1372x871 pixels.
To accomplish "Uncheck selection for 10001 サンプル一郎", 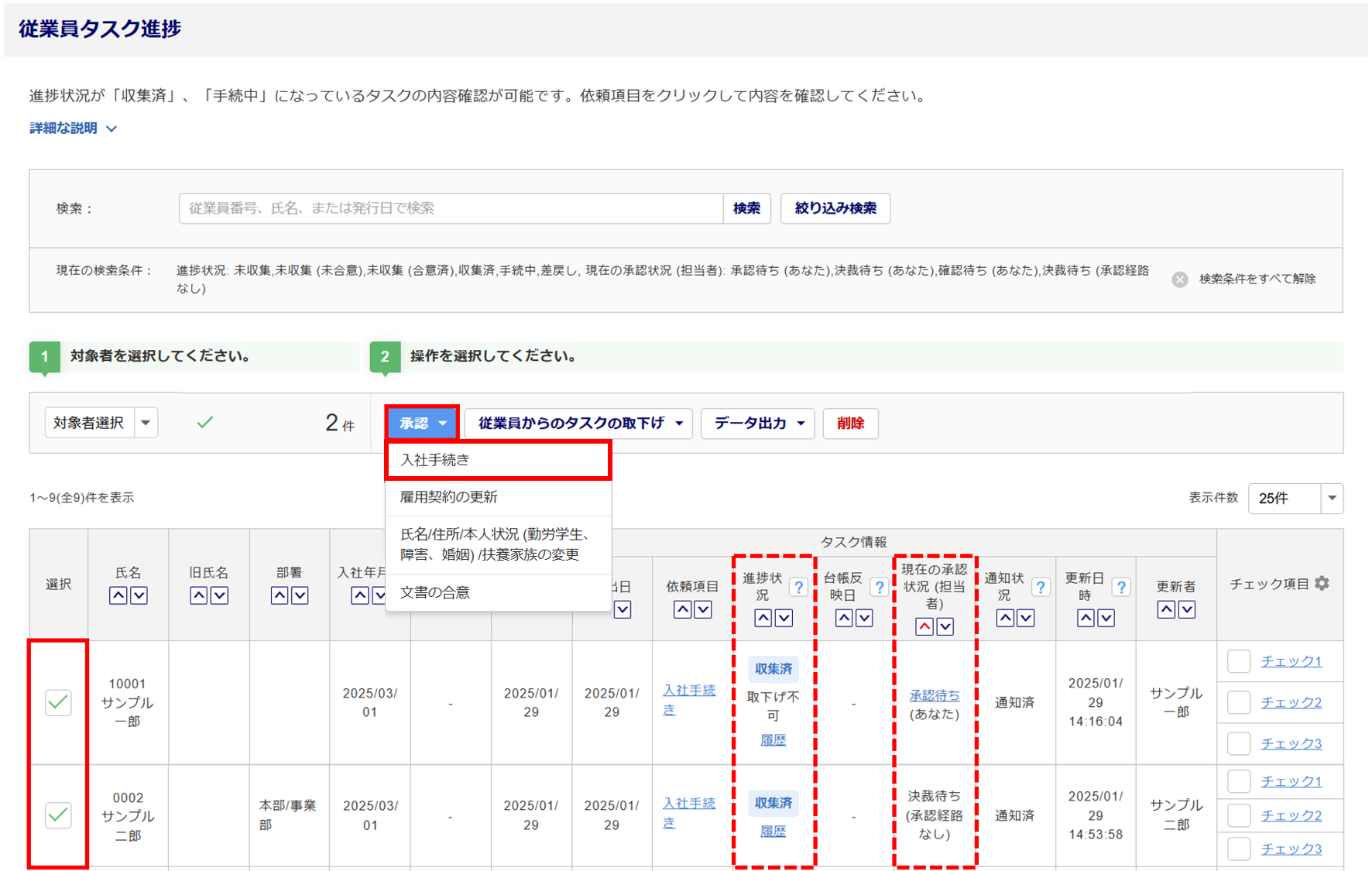I will (58, 702).
